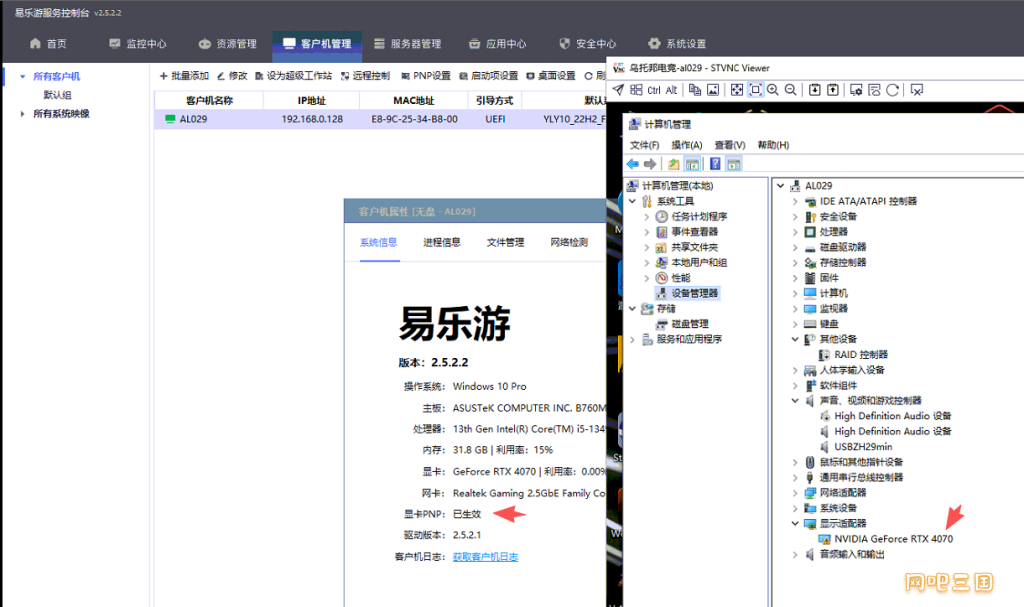This screenshot has width=1024, height=607.
Task: Click the up-one-level folder icon in 计算机管理
Action: click(x=673, y=164)
